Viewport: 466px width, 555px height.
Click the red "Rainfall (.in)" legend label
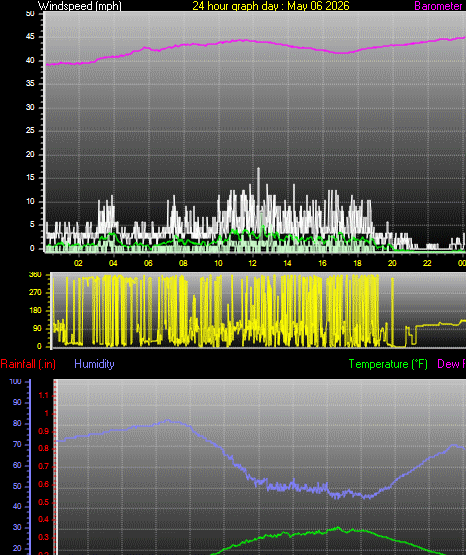point(28,364)
